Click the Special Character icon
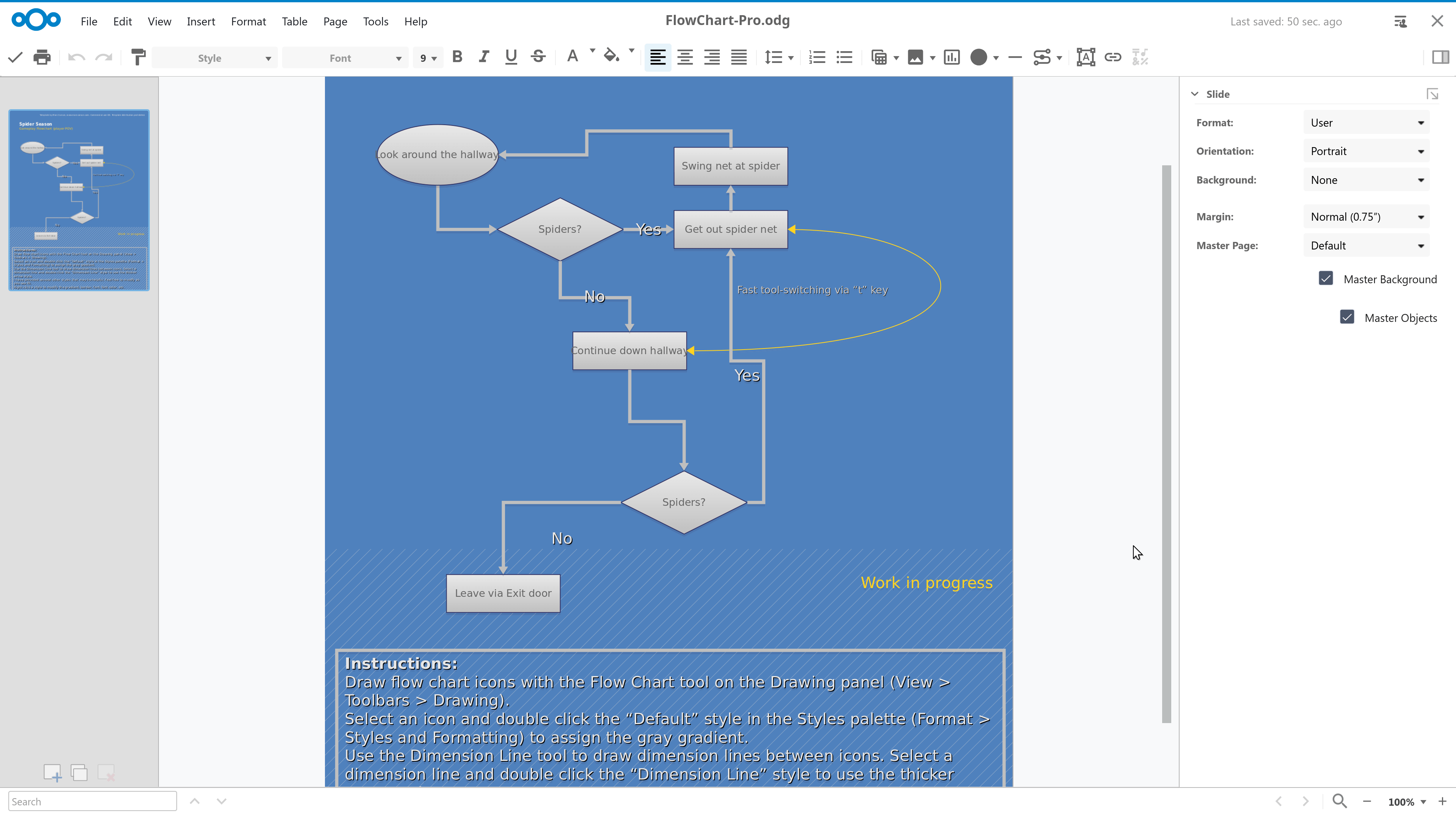Viewport: 1456px width, 819px height. tap(1140, 57)
